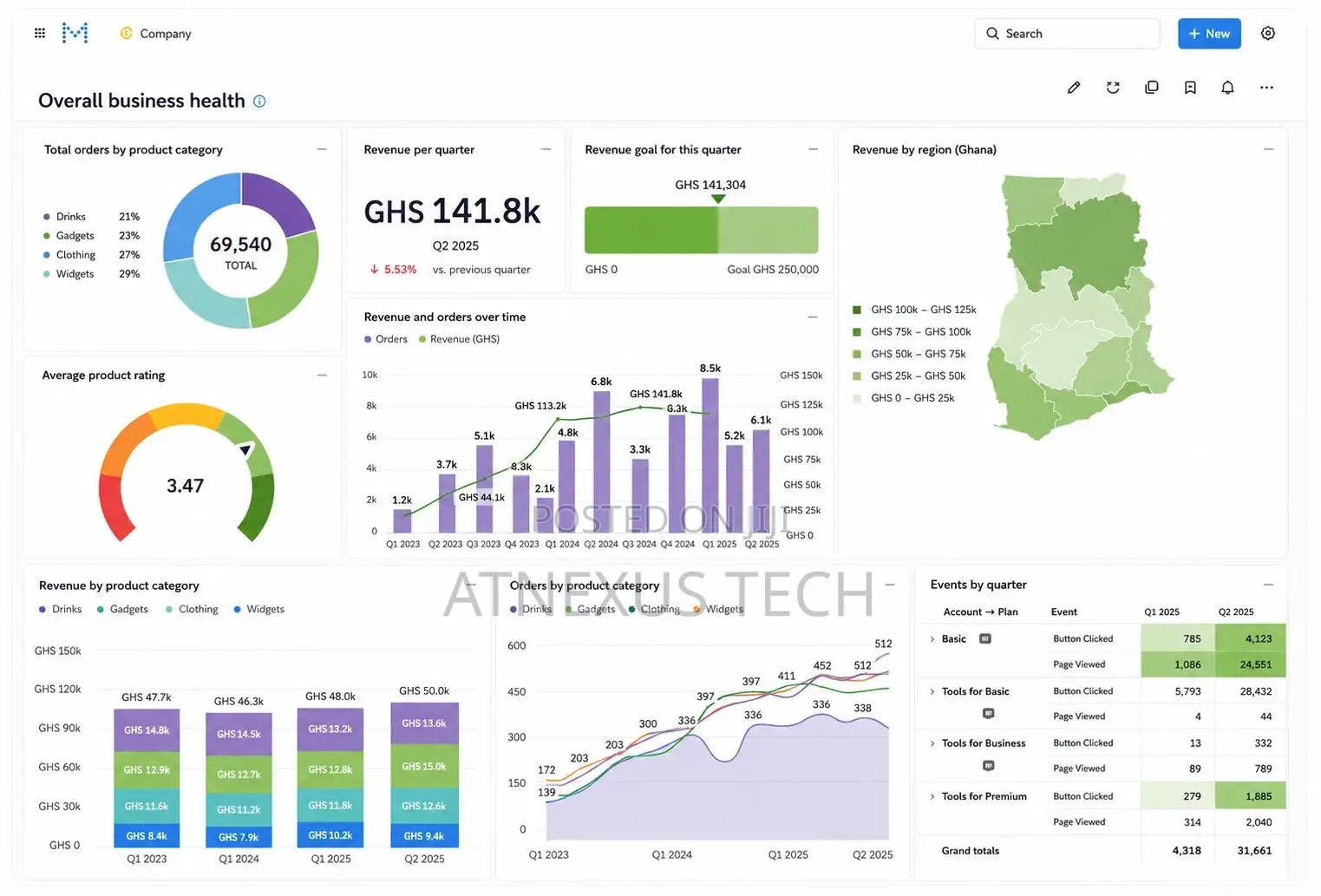Click the notification bell icon
1321x896 pixels.
[1227, 88]
